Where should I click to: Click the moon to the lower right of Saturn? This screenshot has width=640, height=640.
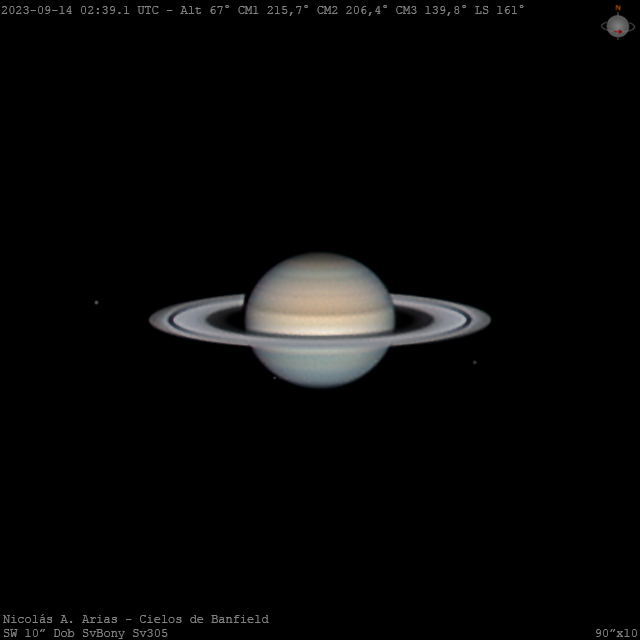(475, 362)
